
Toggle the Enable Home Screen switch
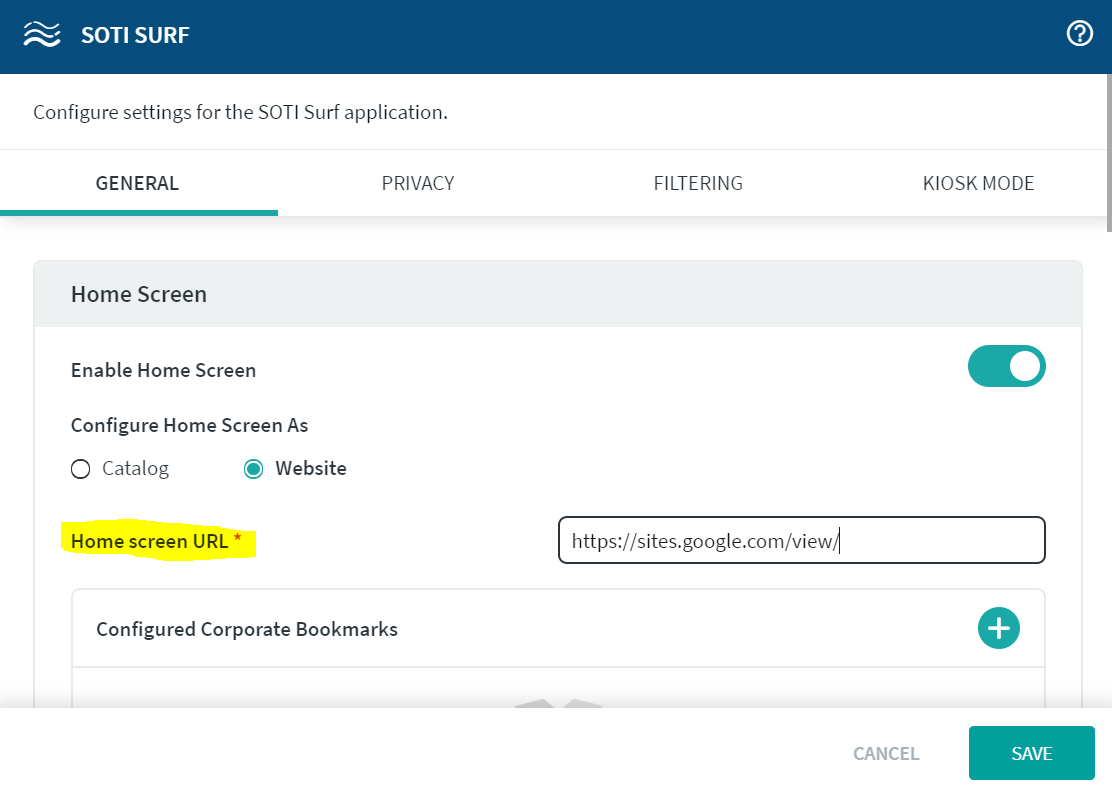point(1006,367)
